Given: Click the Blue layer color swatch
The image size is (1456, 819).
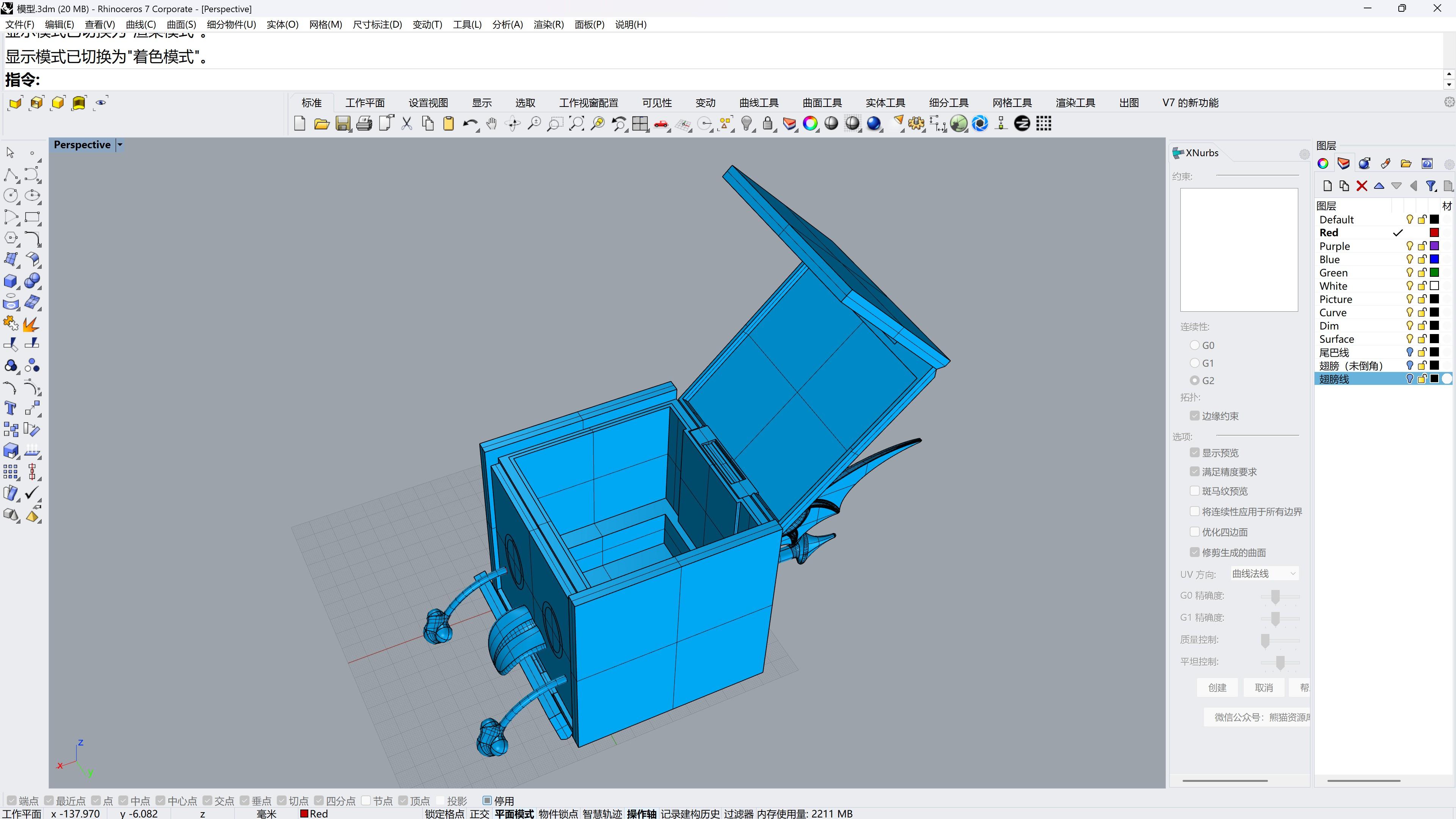Looking at the screenshot, I should [1434, 259].
